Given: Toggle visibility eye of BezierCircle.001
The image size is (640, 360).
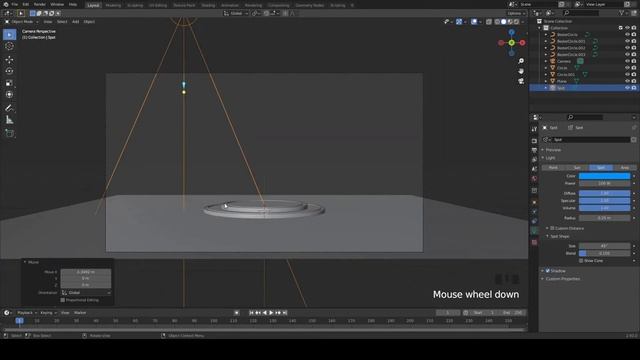Looking at the screenshot, I should (x=627, y=41).
